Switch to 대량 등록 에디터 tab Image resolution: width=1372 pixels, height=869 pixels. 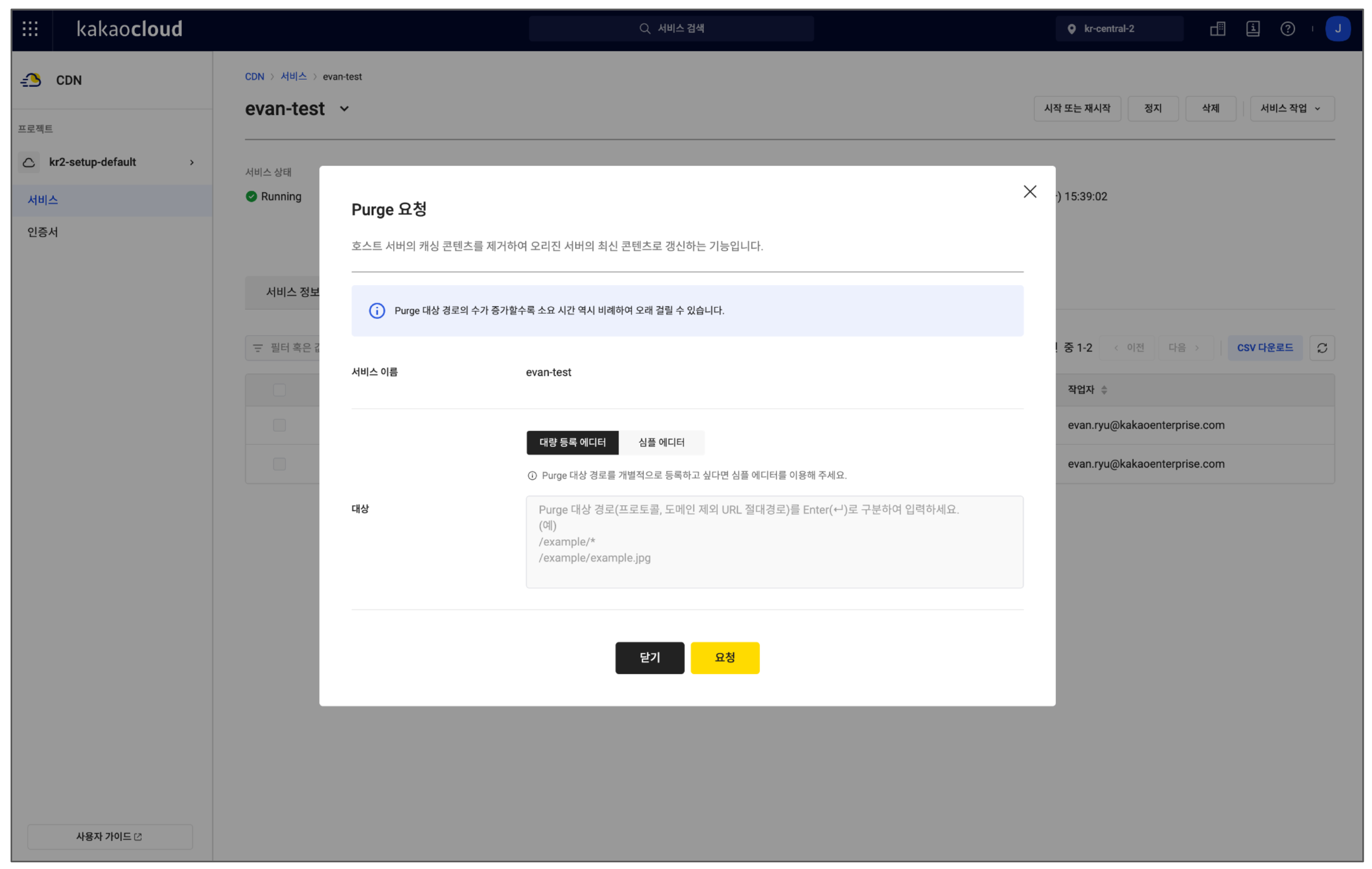tap(572, 442)
